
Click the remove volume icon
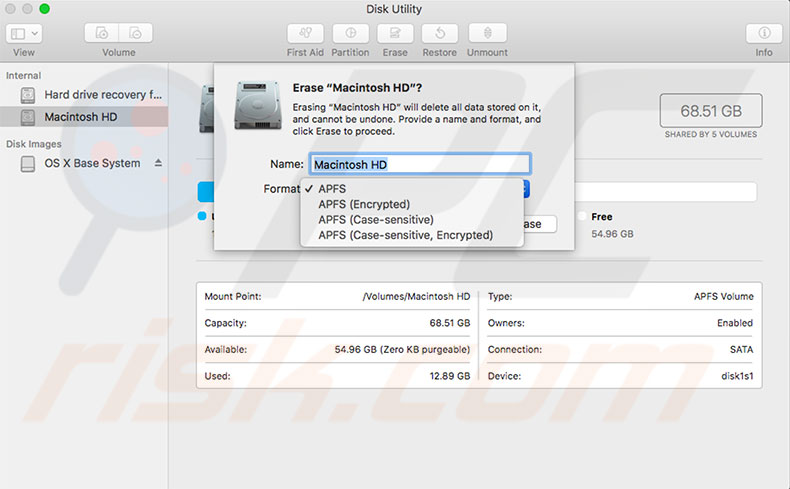pos(136,33)
